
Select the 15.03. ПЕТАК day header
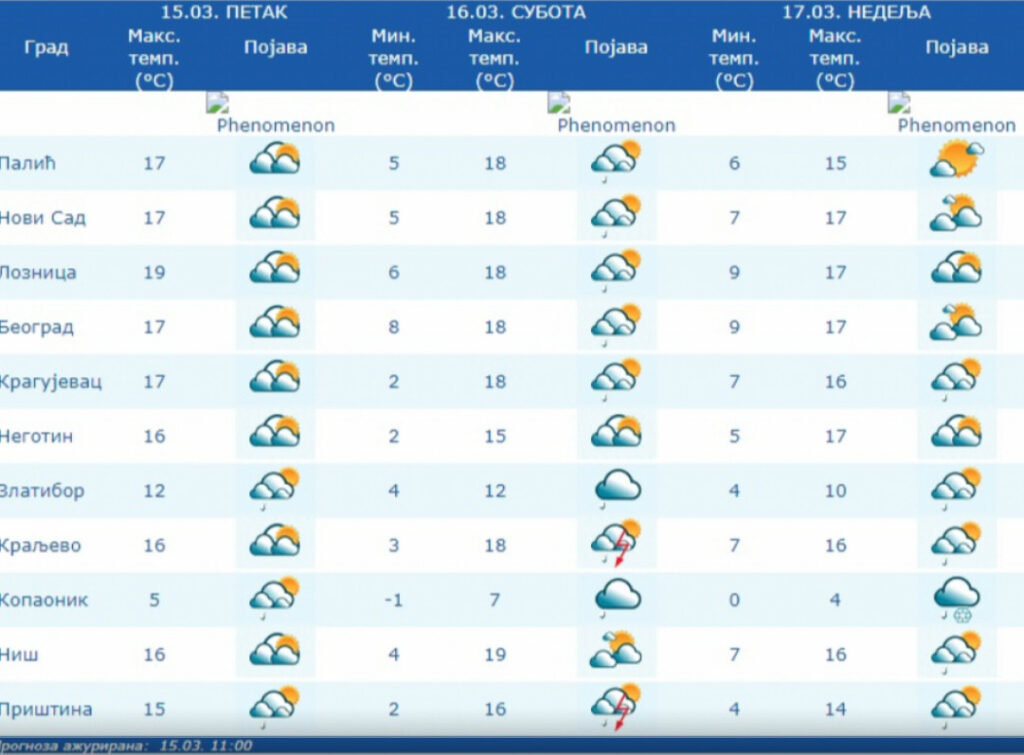(x=224, y=13)
